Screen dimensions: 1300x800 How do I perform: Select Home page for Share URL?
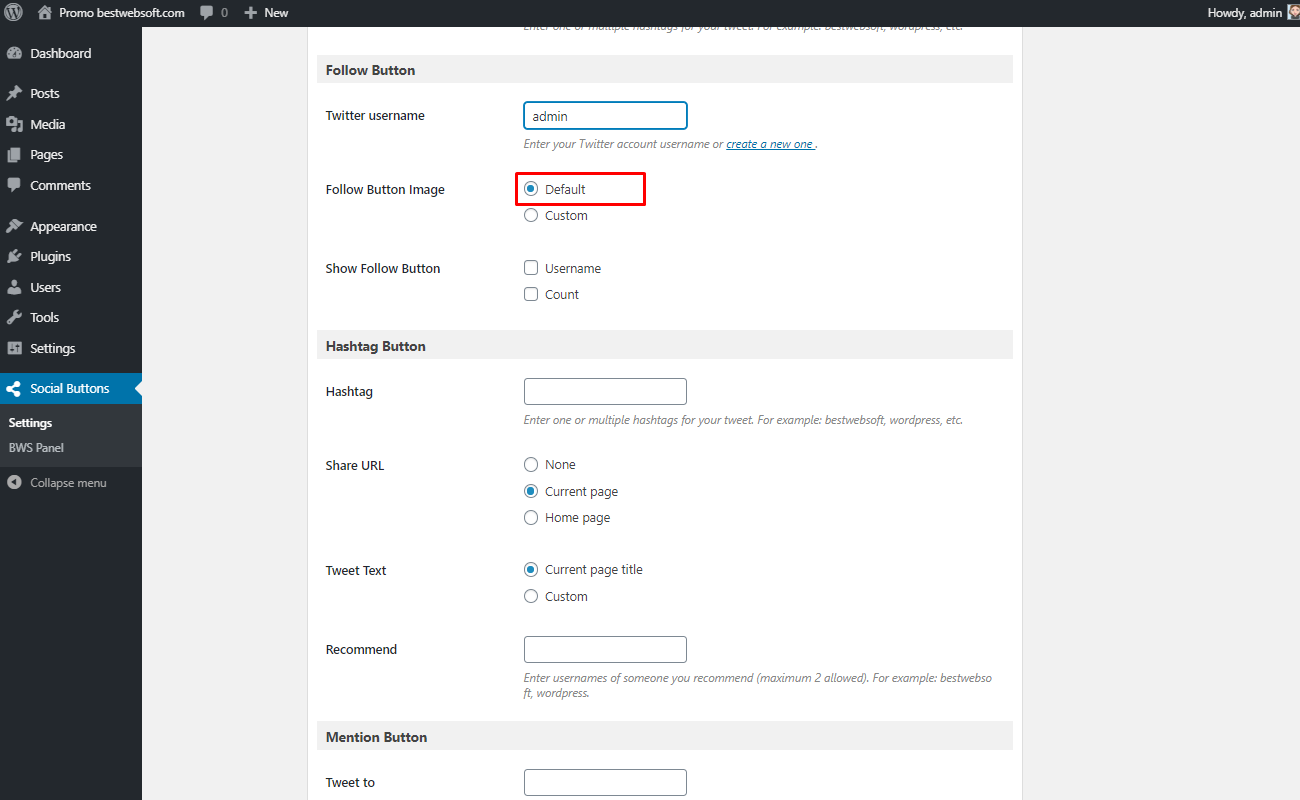tap(531, 517)
